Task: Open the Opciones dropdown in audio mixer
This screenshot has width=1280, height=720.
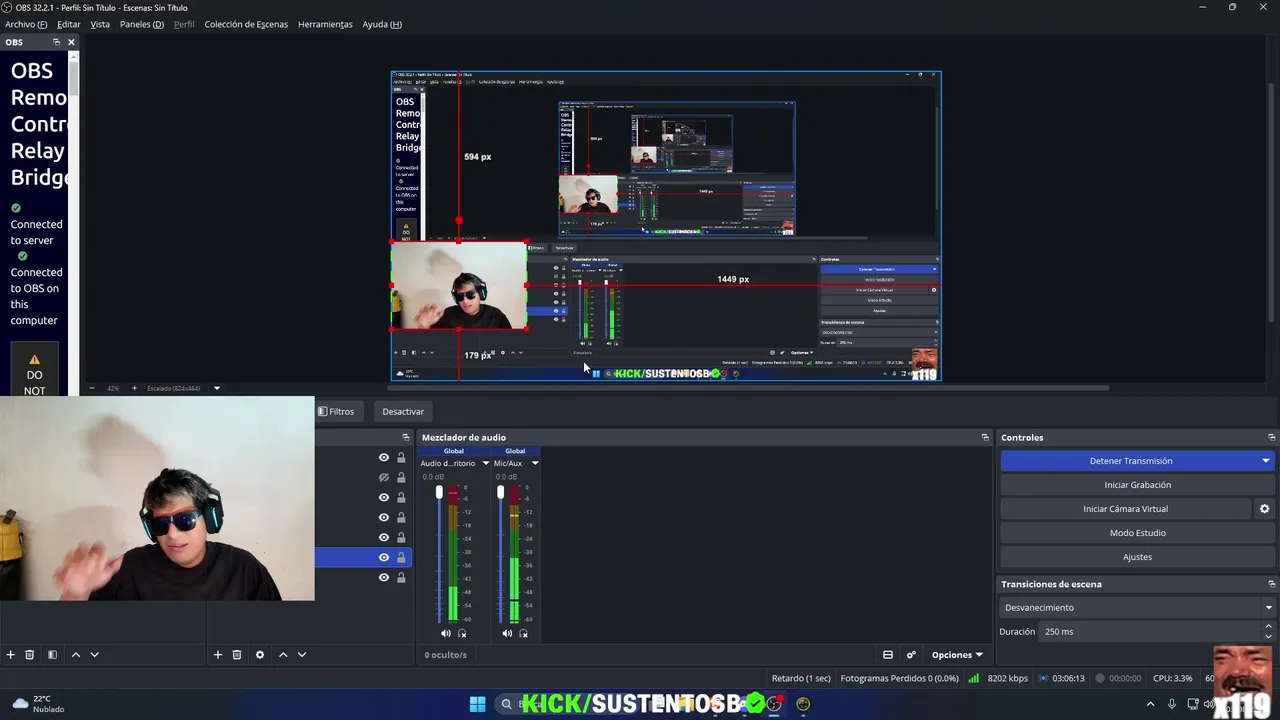Action: point(957,655)
